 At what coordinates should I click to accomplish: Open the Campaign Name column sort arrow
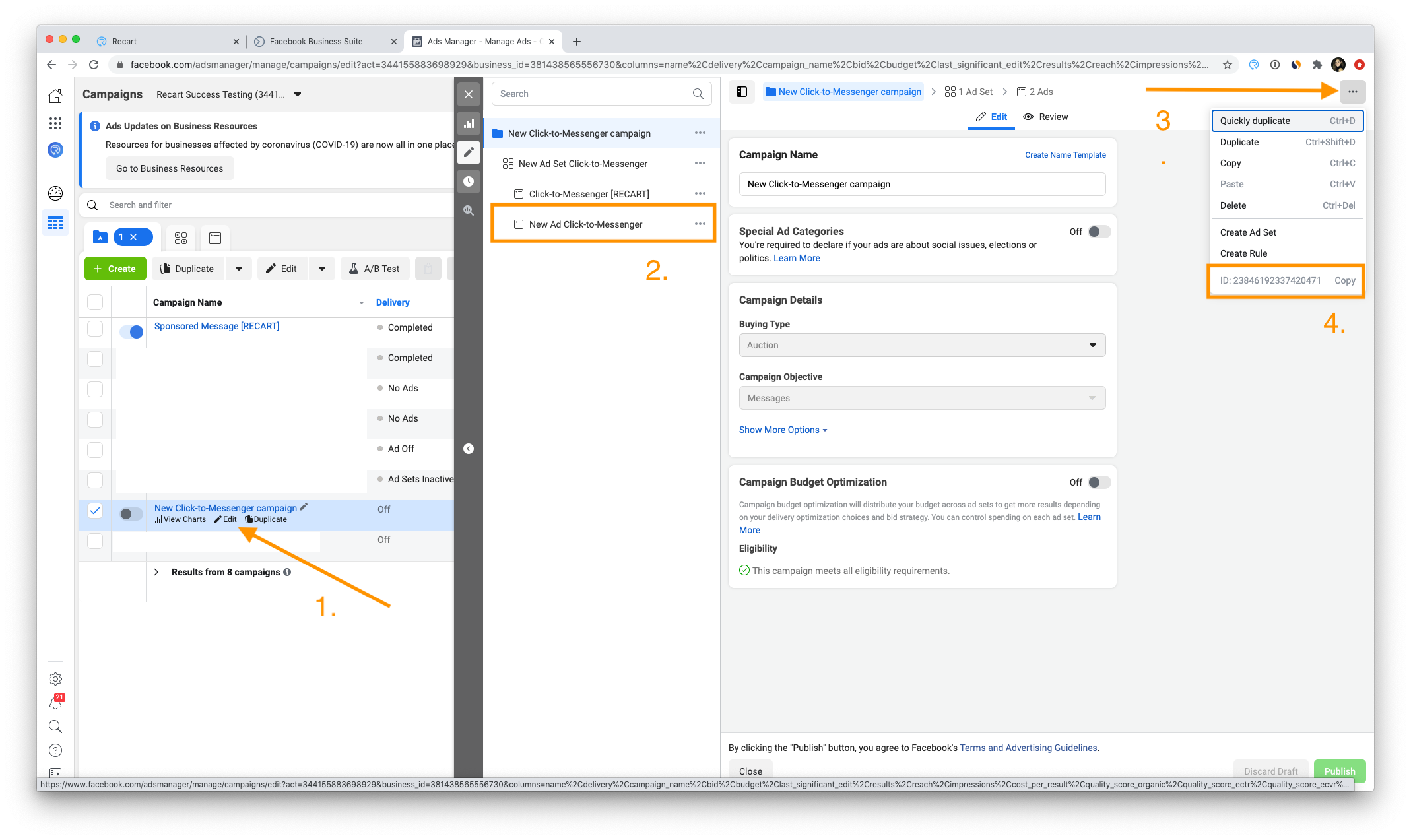(x=362, y=303)
